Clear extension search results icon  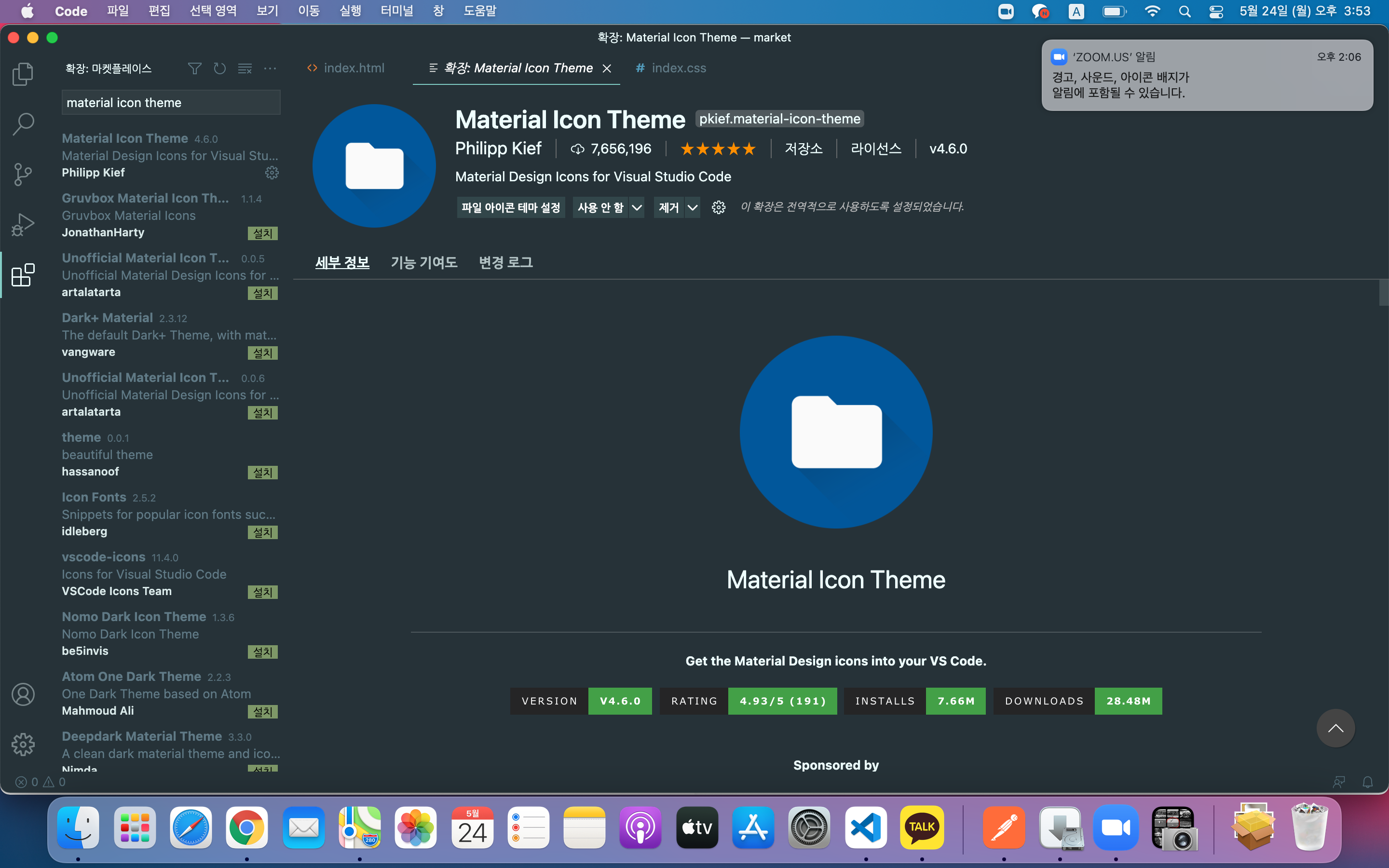tap(245, 69)
